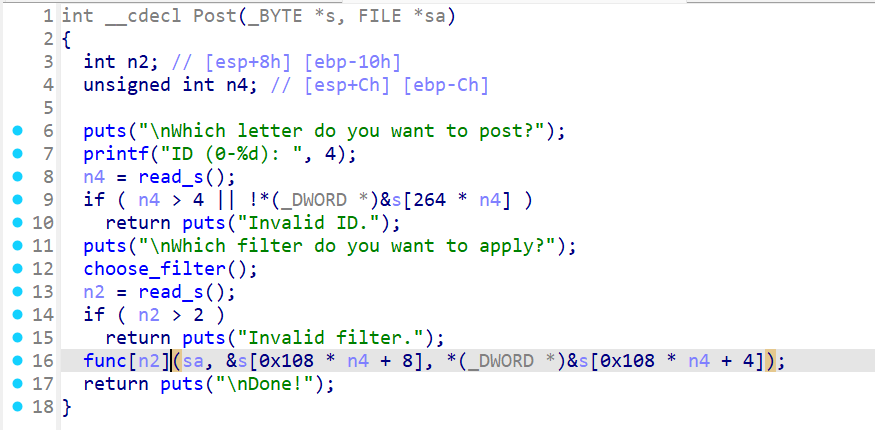Toggle breakpoint dot on line 12
This screenshot has width=875, height=430.
[x=17, y=268]
